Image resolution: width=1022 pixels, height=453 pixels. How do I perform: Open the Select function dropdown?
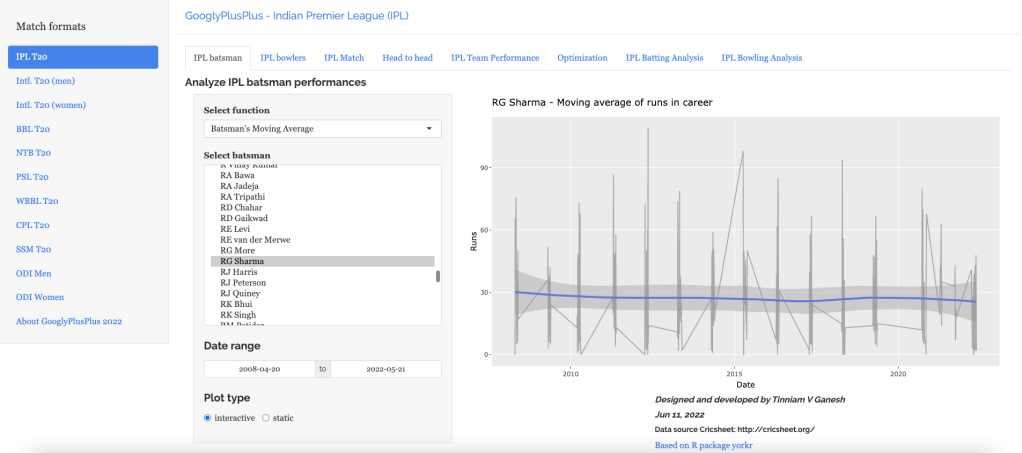coord(322,129)
